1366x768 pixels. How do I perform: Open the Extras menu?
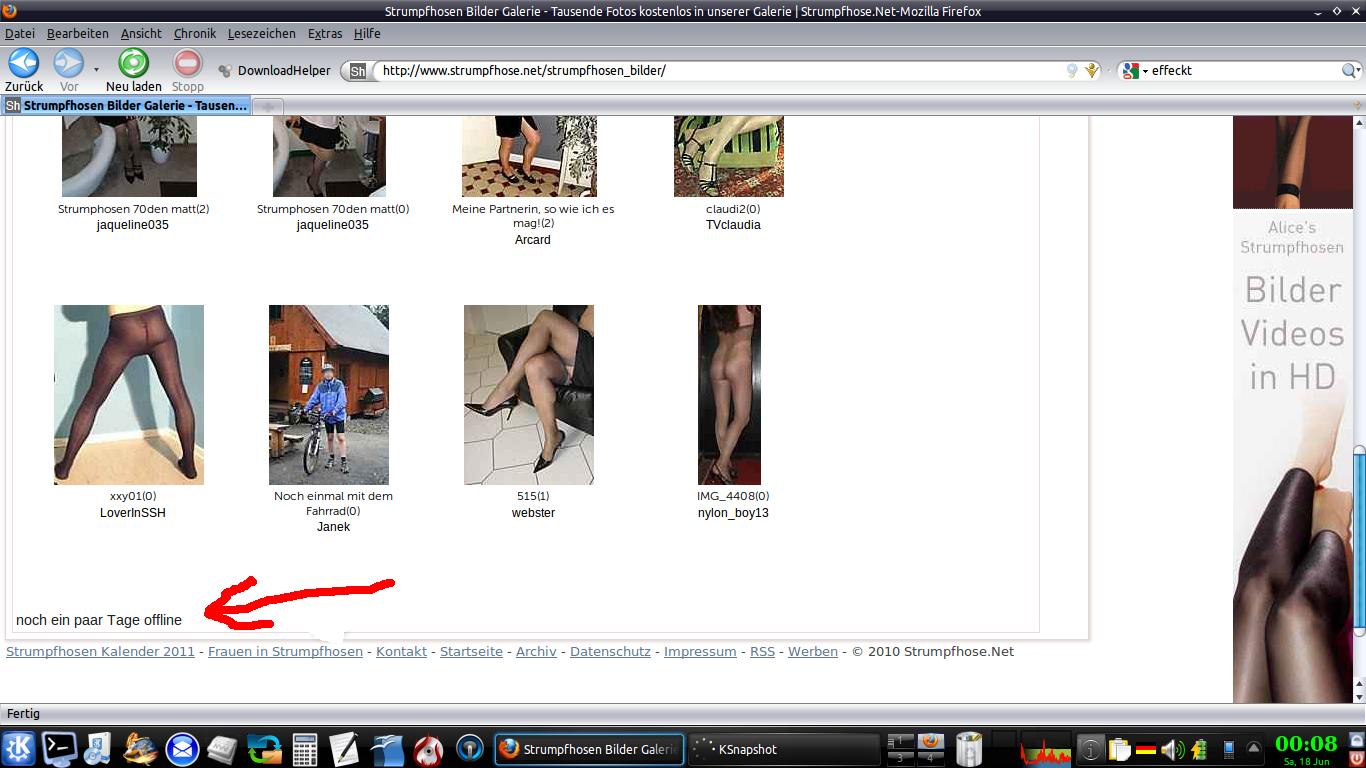point(324,33)
